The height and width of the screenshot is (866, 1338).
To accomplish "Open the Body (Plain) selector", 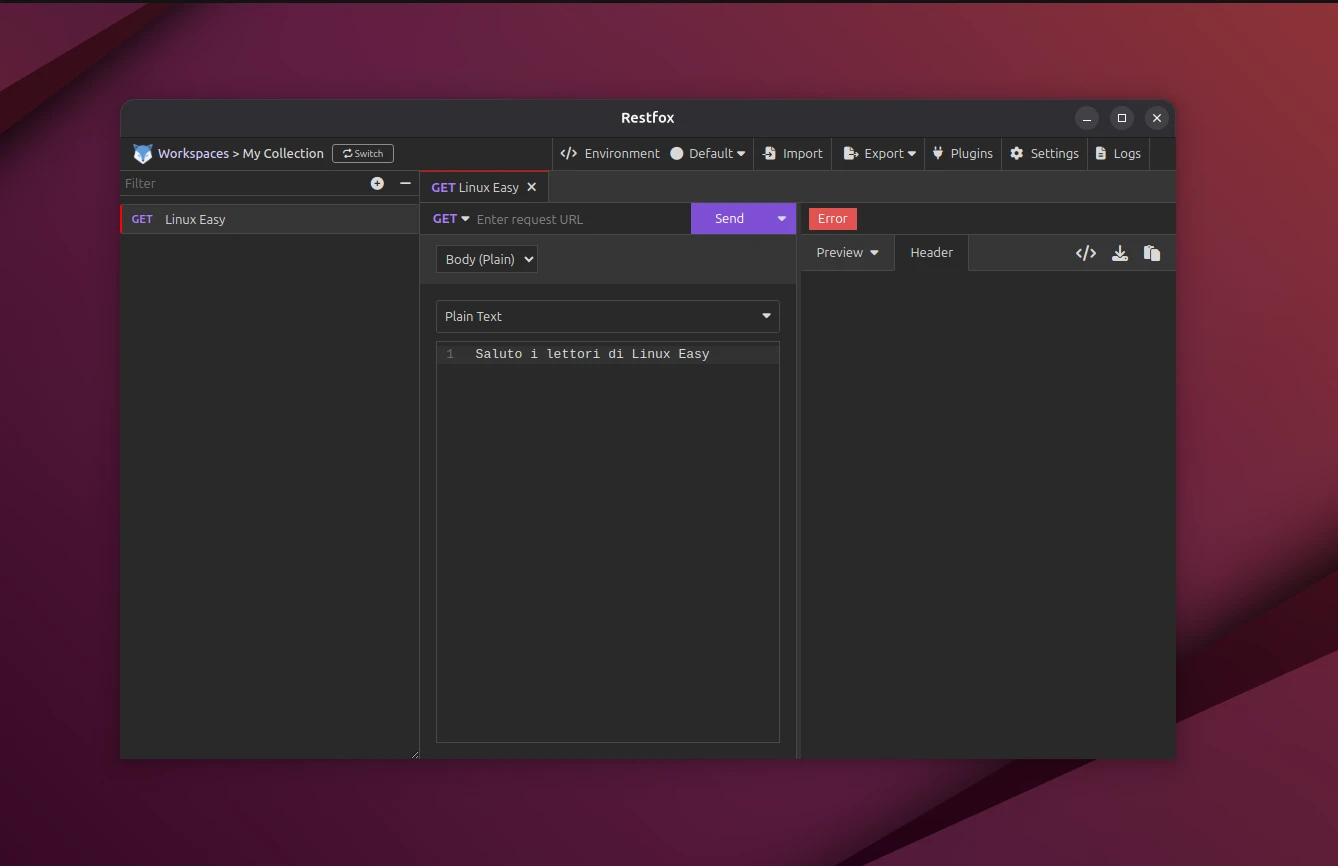I will [487, 260].
